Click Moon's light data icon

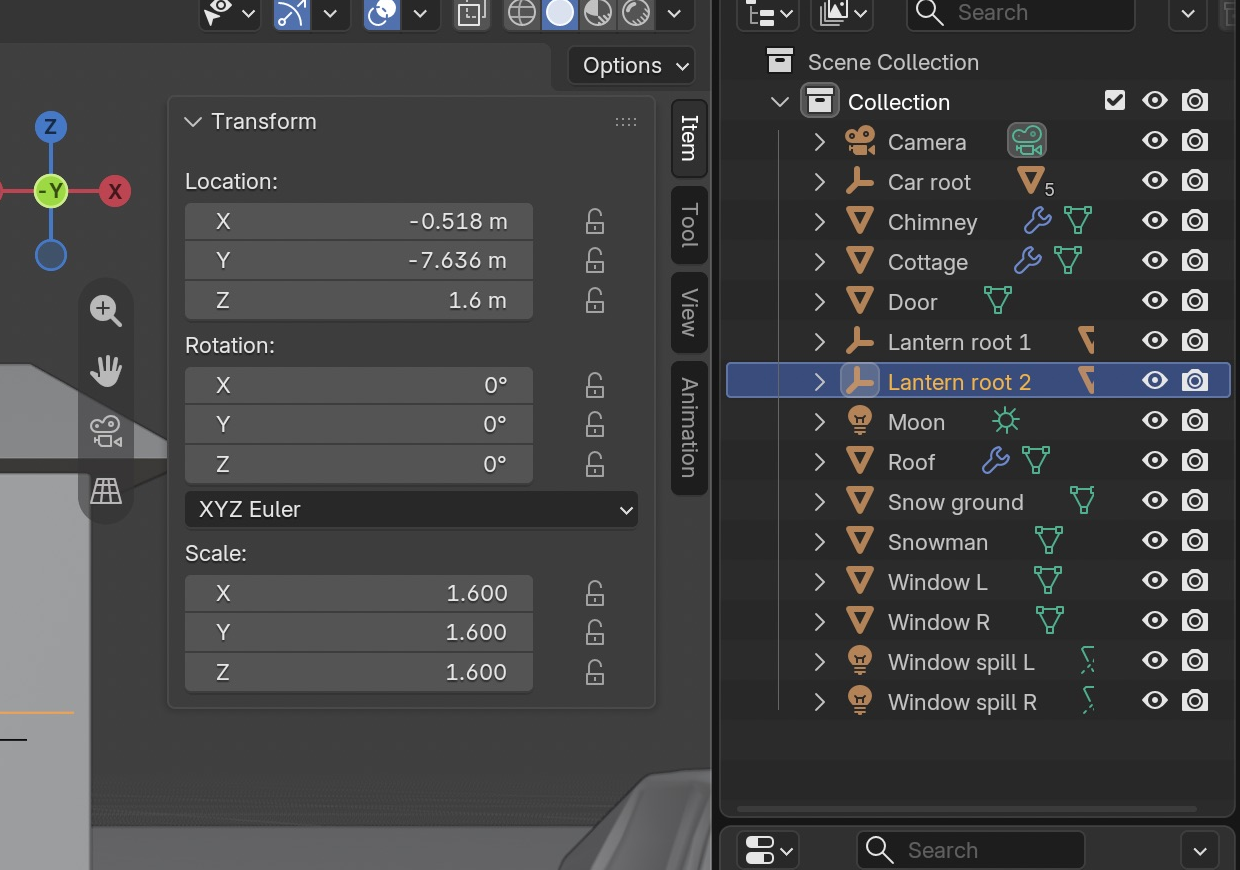tap(1005, 421)
